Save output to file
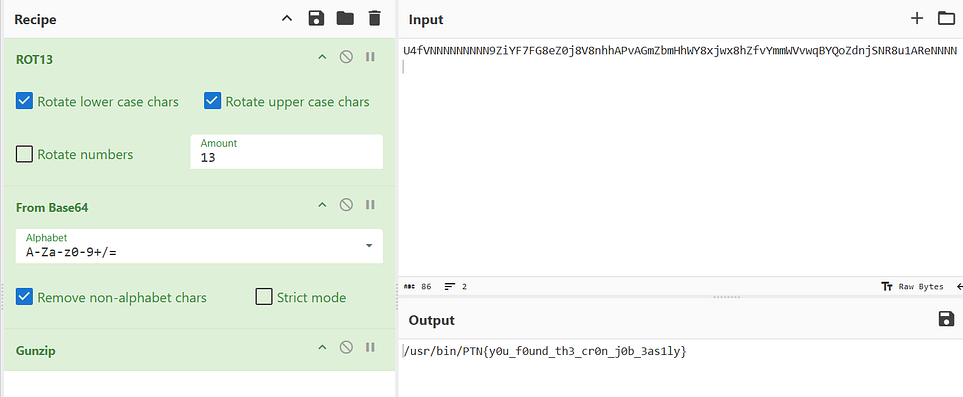The height and width of the screenshot is (397, 963). 946,318
